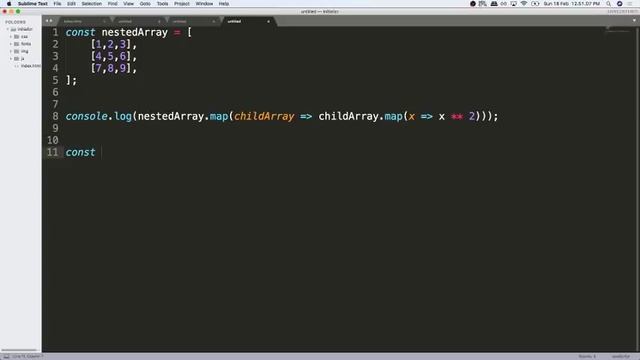Expand the css folder
The height and width of the screenshot is (360, 640).
(x=11, y=37)
